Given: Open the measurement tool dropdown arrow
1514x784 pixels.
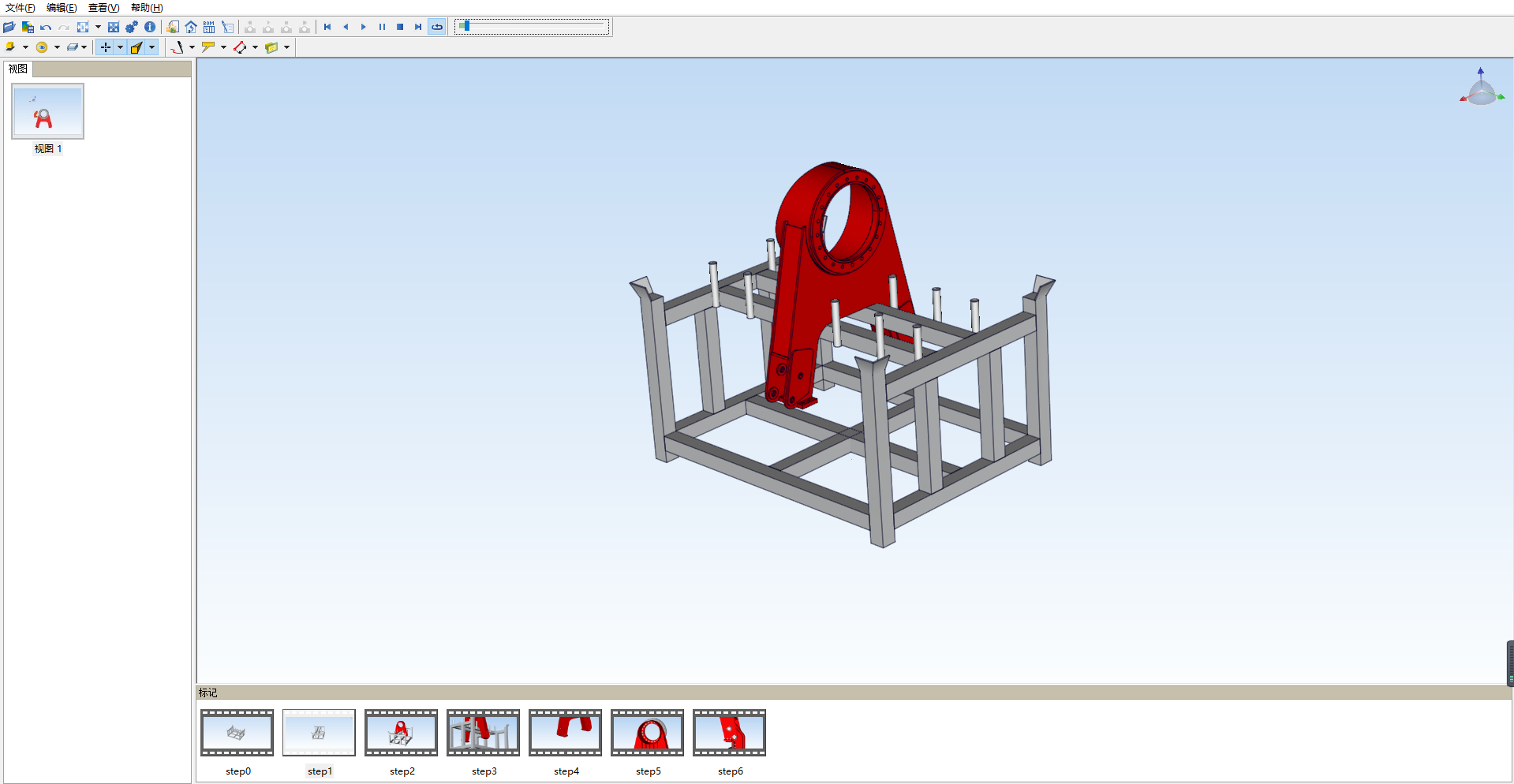Looking at the screenshot, I should pos(255,47).
